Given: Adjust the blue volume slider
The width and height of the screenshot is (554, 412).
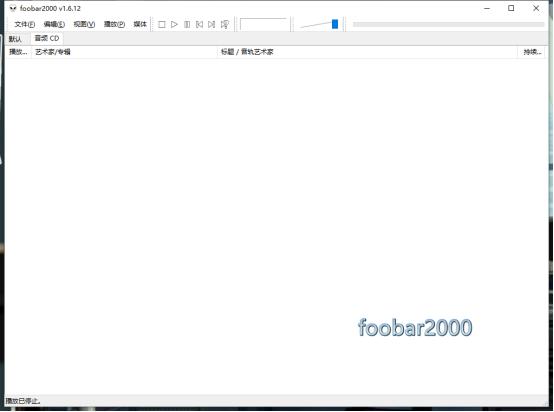Looking at the screenshot, I should point(335,24).
